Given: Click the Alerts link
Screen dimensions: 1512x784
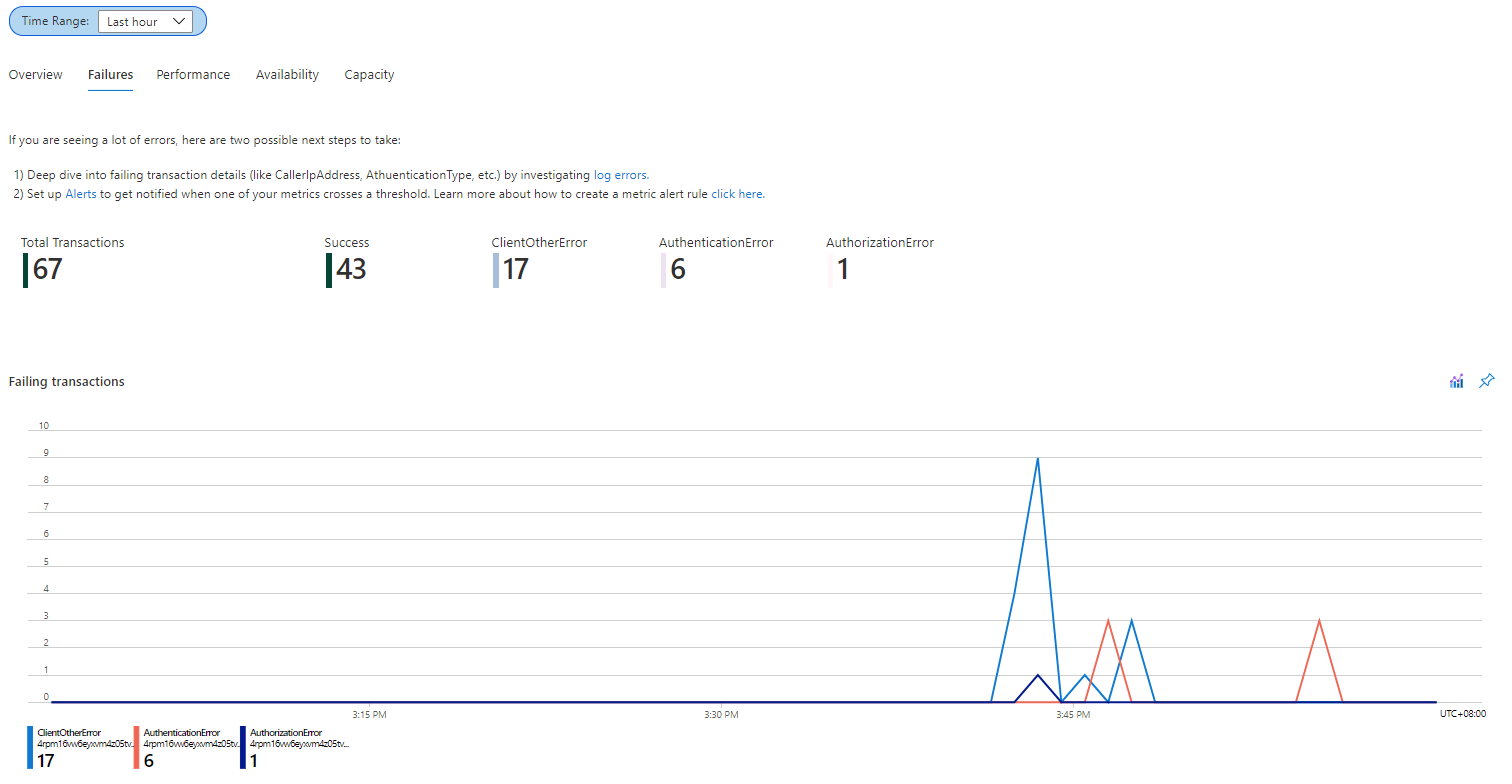Looking at the screenshot, I should click(x=80, y=193).
